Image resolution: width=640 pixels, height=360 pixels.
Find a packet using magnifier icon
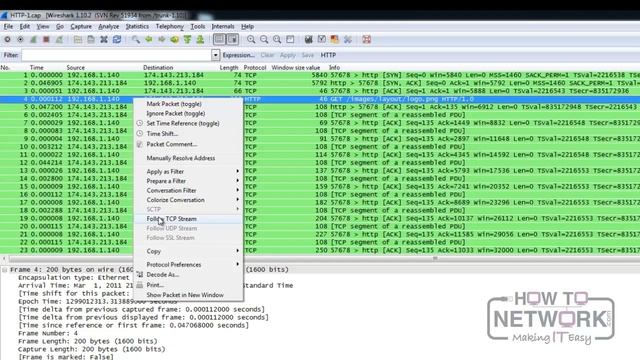click(x=136, y=40)
